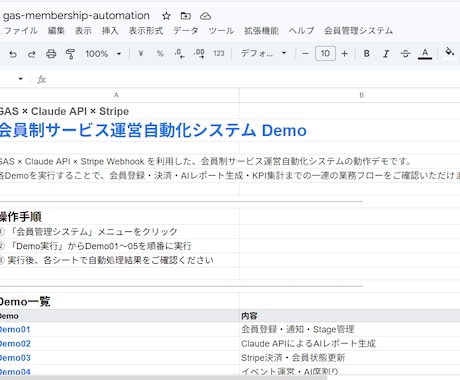
Task: Open the text color picker
Action: point(425,53)
